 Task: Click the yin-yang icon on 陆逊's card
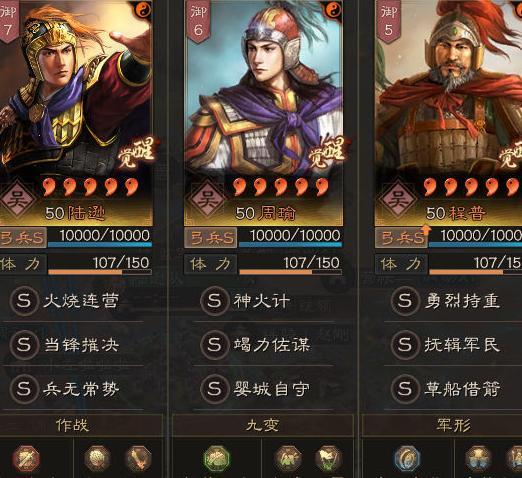[x=143, y=9]
